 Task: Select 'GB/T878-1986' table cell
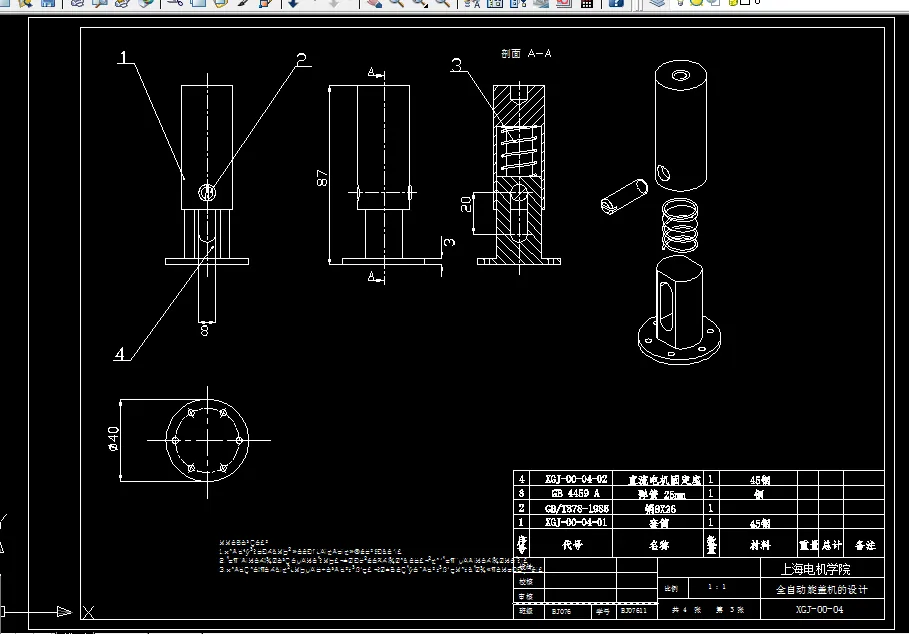tap(577, 508)
